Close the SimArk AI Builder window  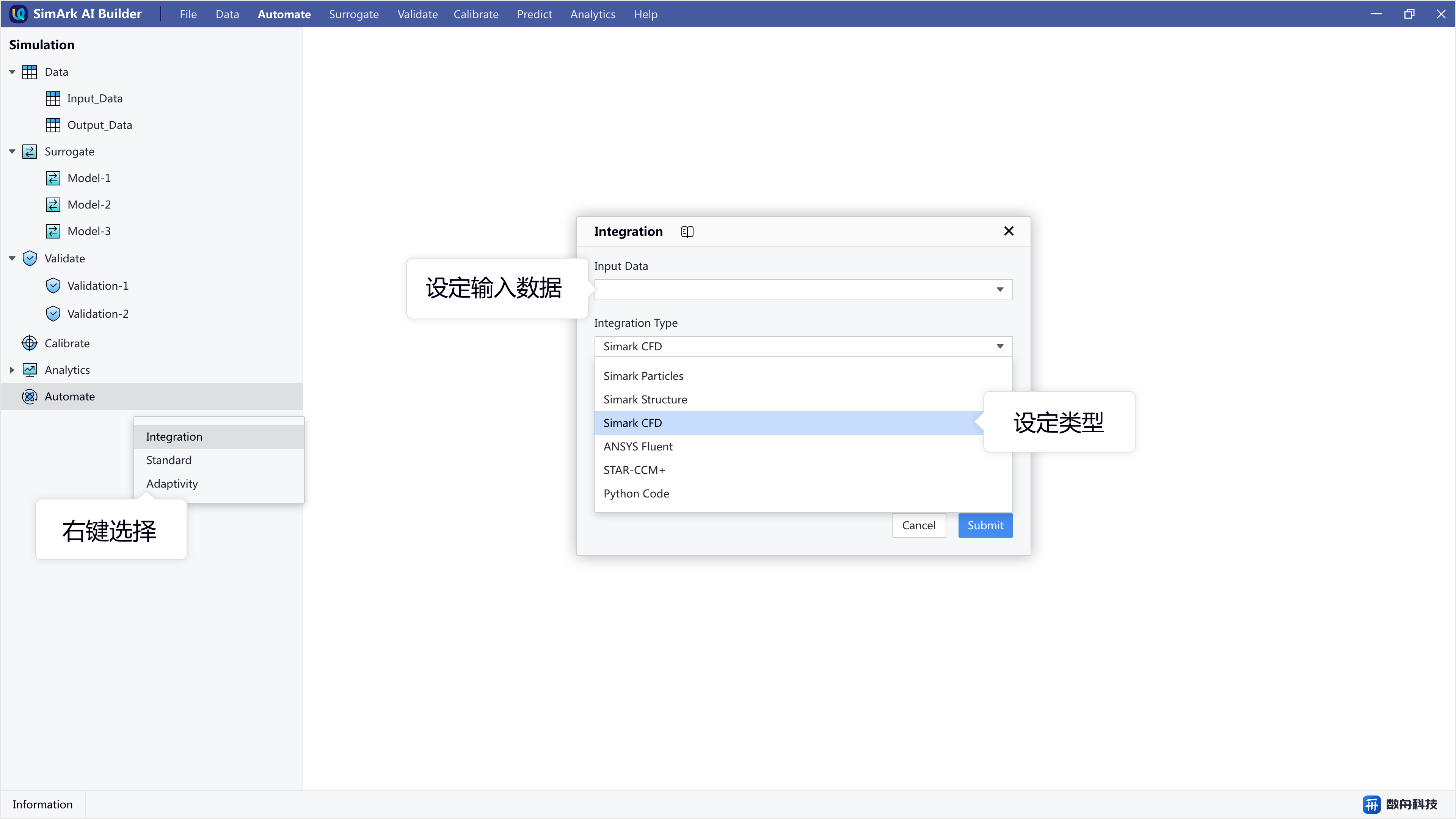click(x=1441, y=14)
